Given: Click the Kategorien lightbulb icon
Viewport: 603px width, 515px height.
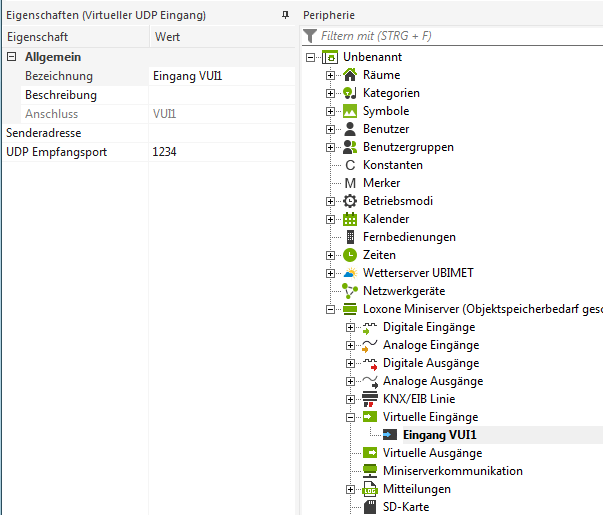Looking at the screenshot, I should (x=350, y=93).
